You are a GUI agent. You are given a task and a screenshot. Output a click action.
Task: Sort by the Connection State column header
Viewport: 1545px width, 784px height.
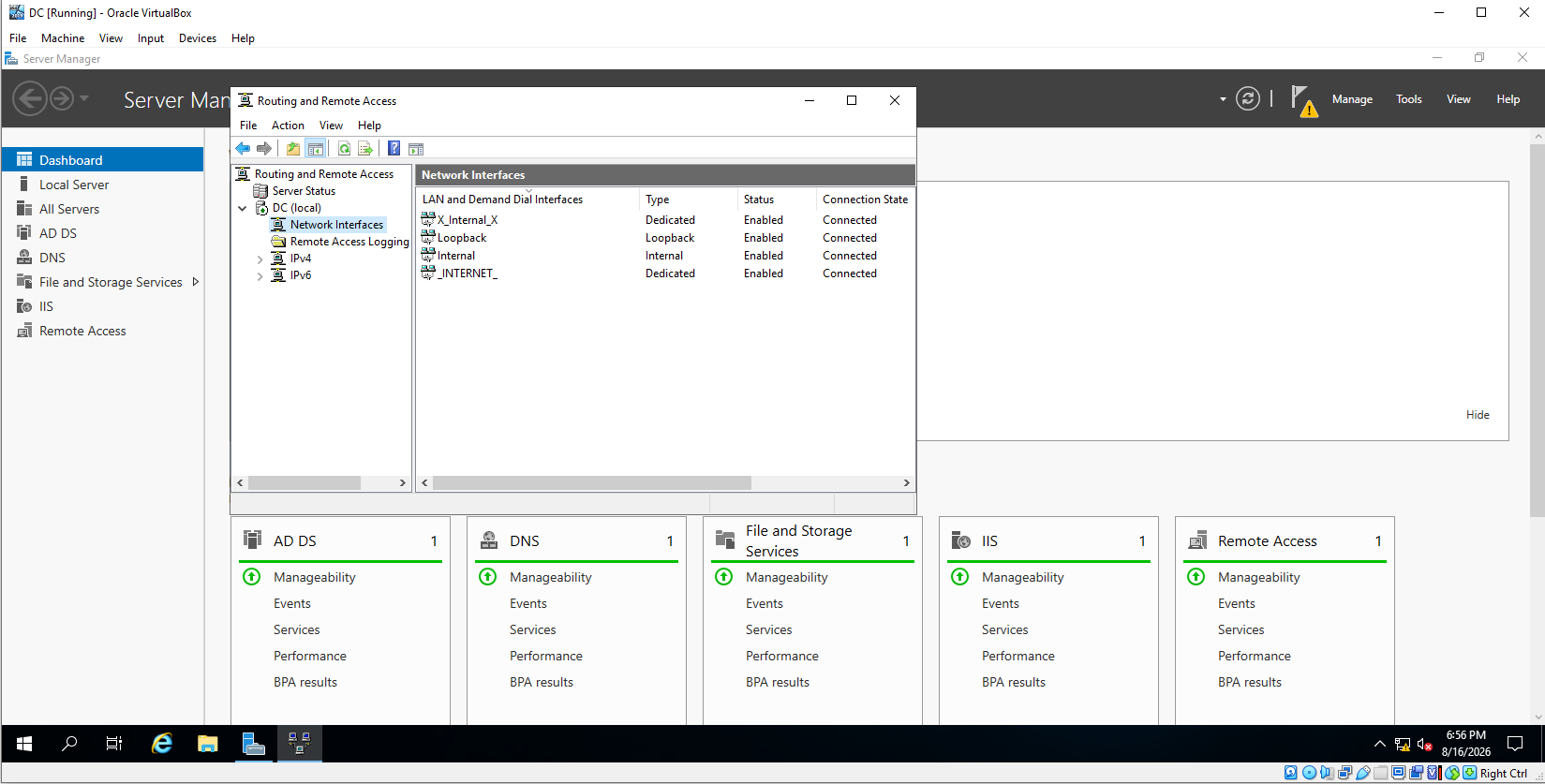865,200
